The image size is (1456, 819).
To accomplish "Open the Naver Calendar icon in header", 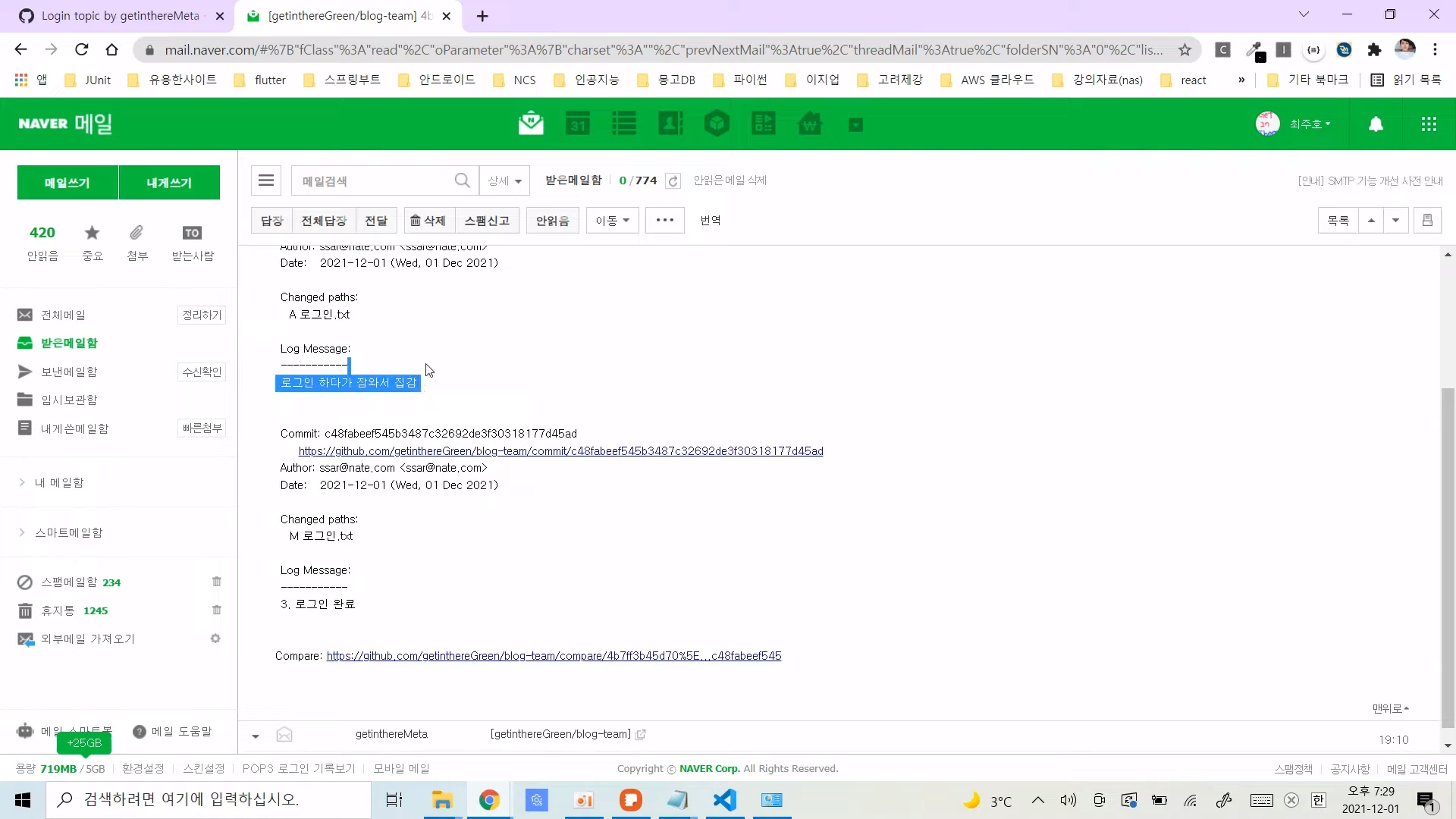I will tap(578, 124).
